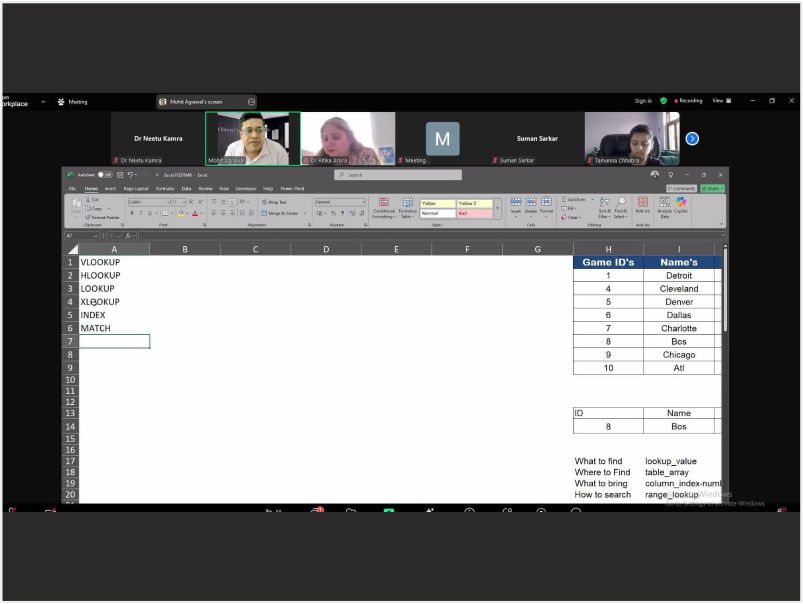Click the Comments button
This screenshot has height=604, width=803.
[683, 188]
